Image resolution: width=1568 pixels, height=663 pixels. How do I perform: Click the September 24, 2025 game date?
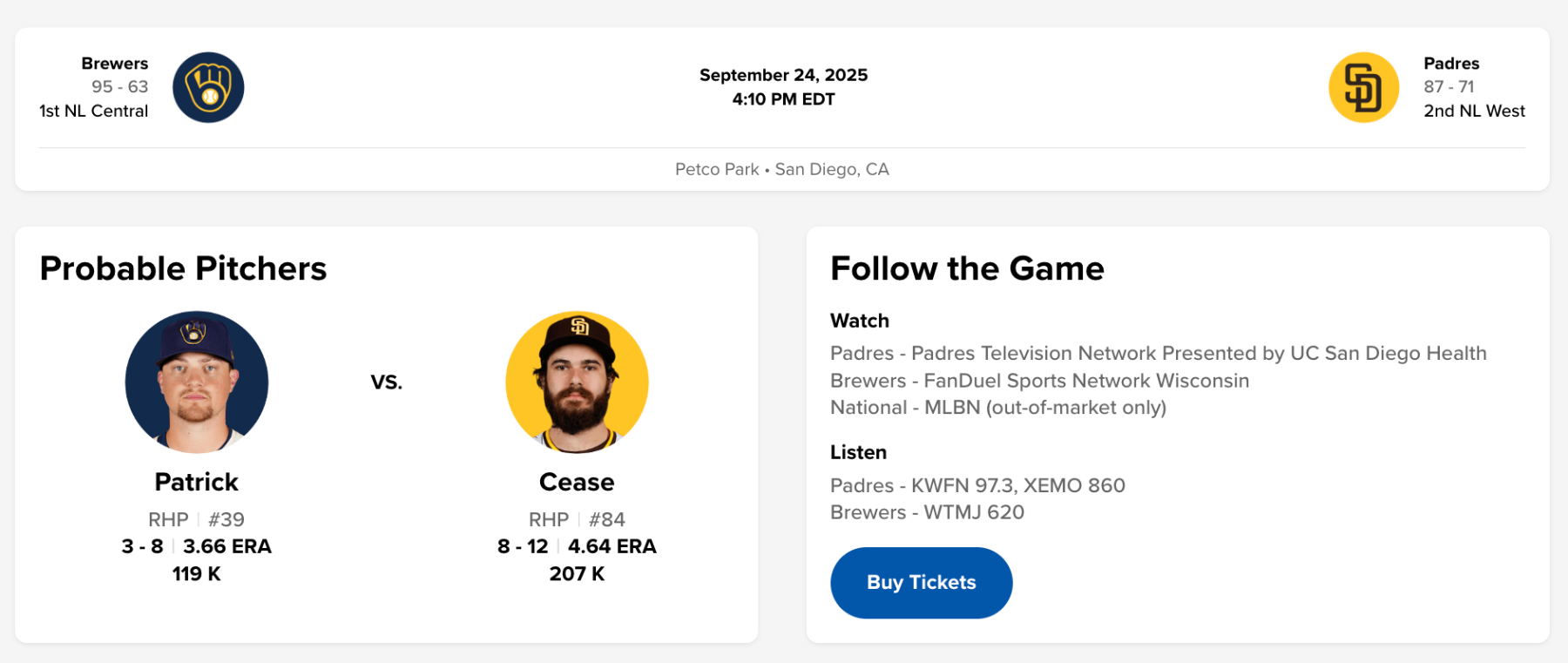[x=783, y=75]
